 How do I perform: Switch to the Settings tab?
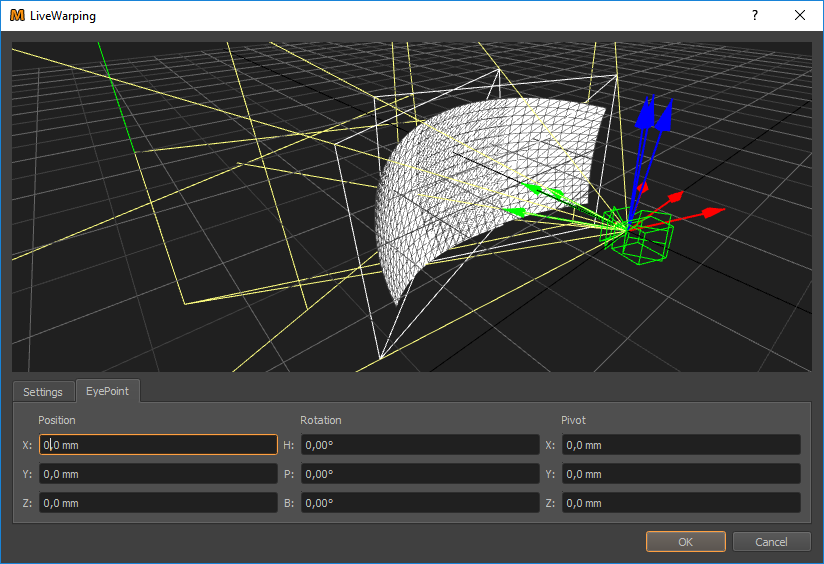tap(43, 392)
